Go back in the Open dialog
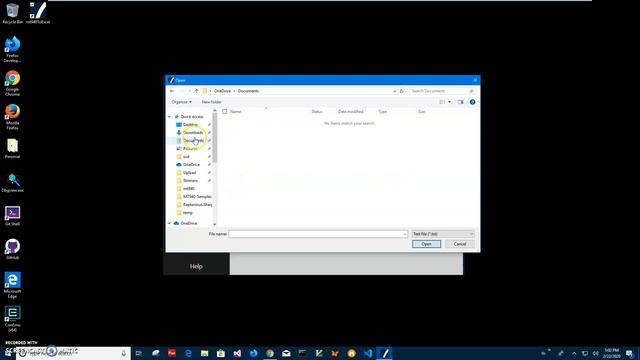This screenshot has width=640, height=360. click(x=172, y=91)
